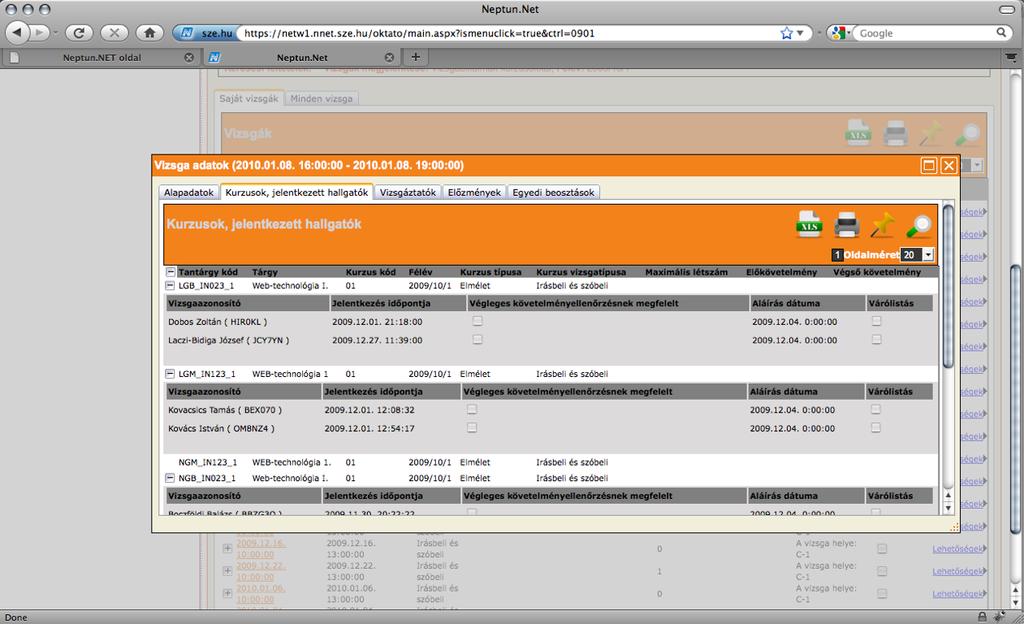Select Kurzusok, jelentkezett hallgatók tab
The height and width of the screenshot is (624, 1024).
click(x=296, y=192)
